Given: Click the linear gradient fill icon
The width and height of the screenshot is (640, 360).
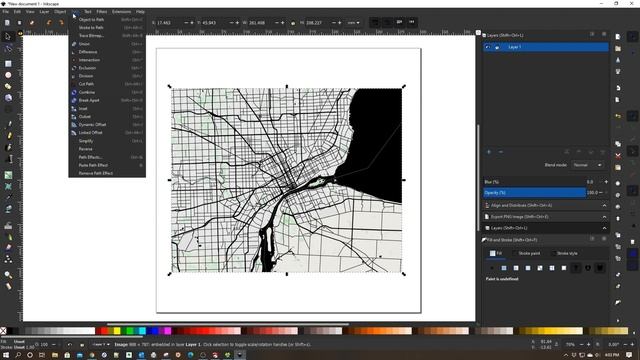Looking at the screenshot, I should pos(516,268).
